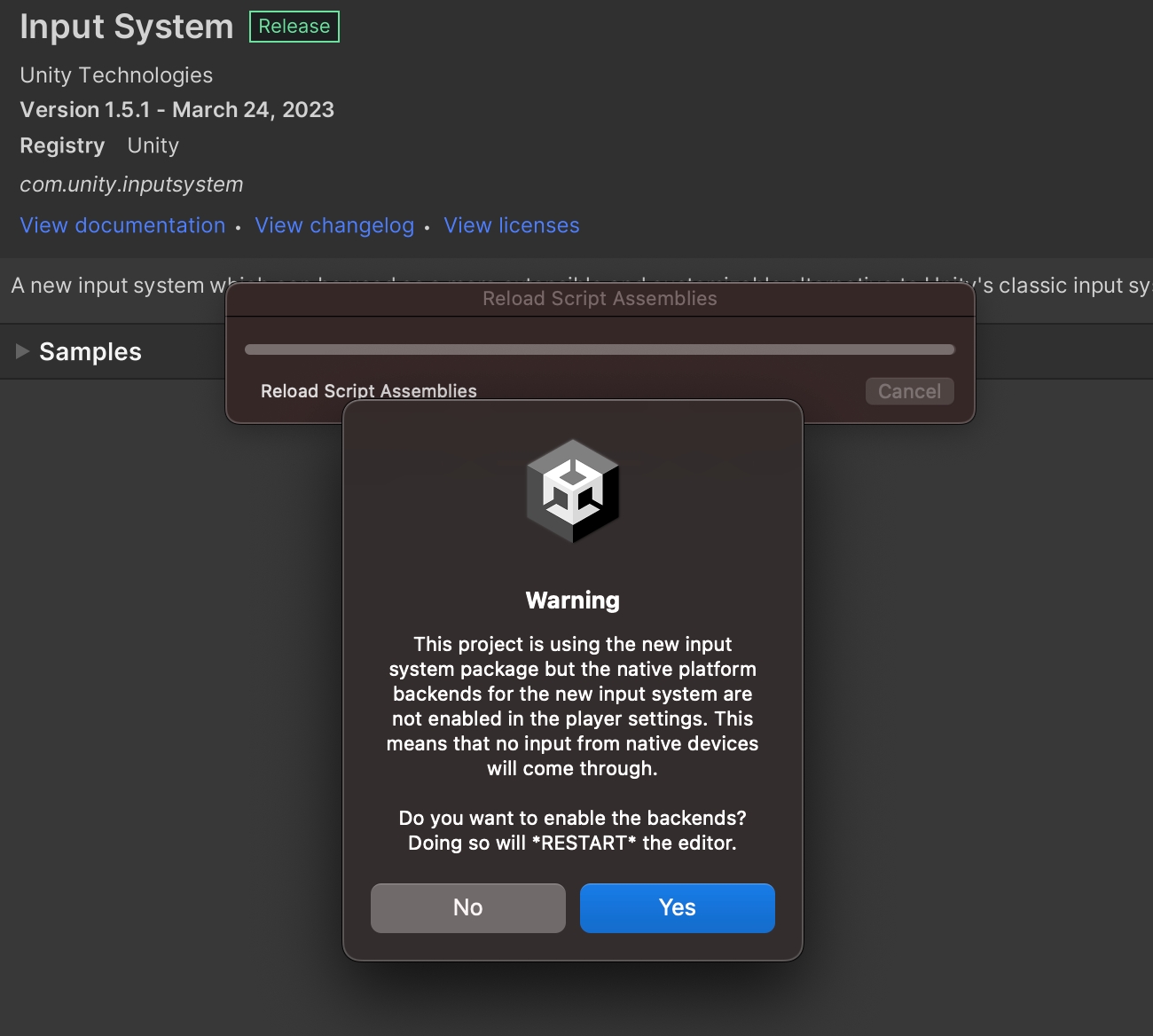Click the Version 1.5.1 - March 24, 2023 text

click(176, 110)
